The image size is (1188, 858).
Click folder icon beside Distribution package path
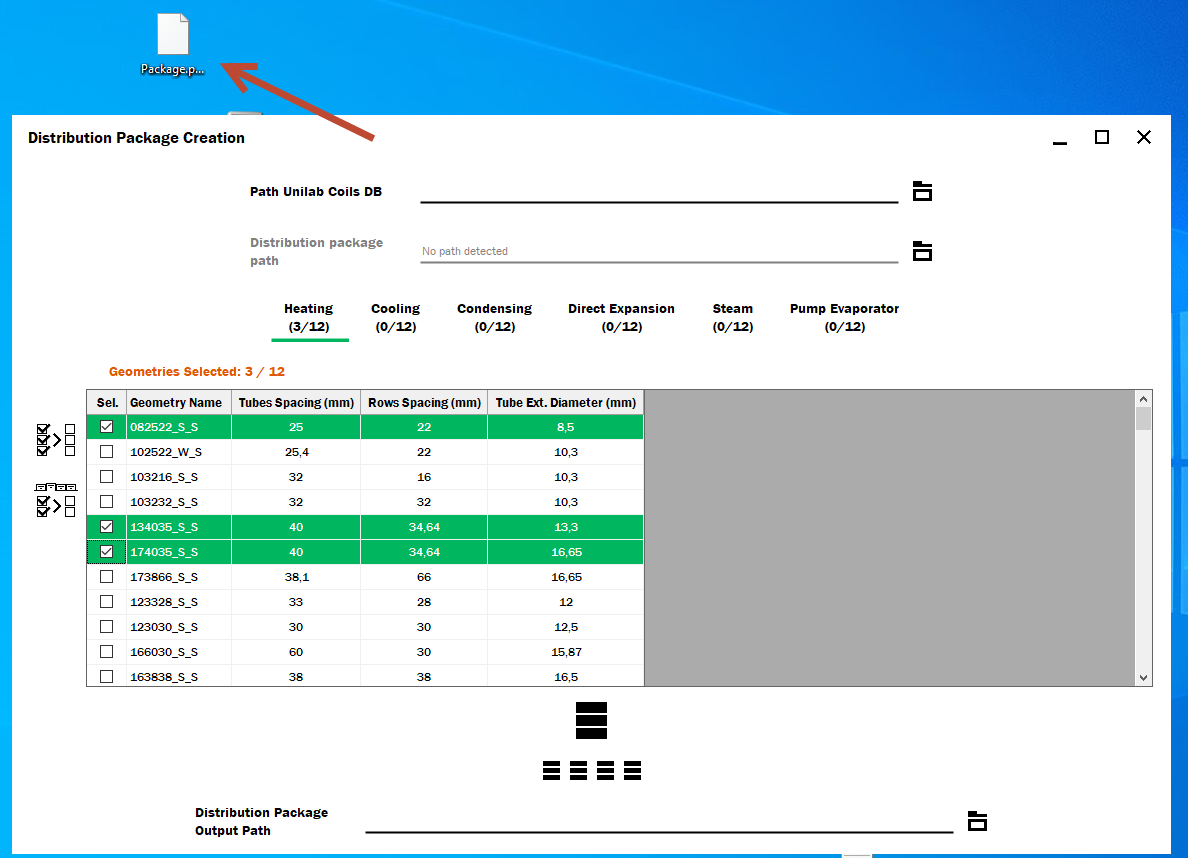[922, 251]
